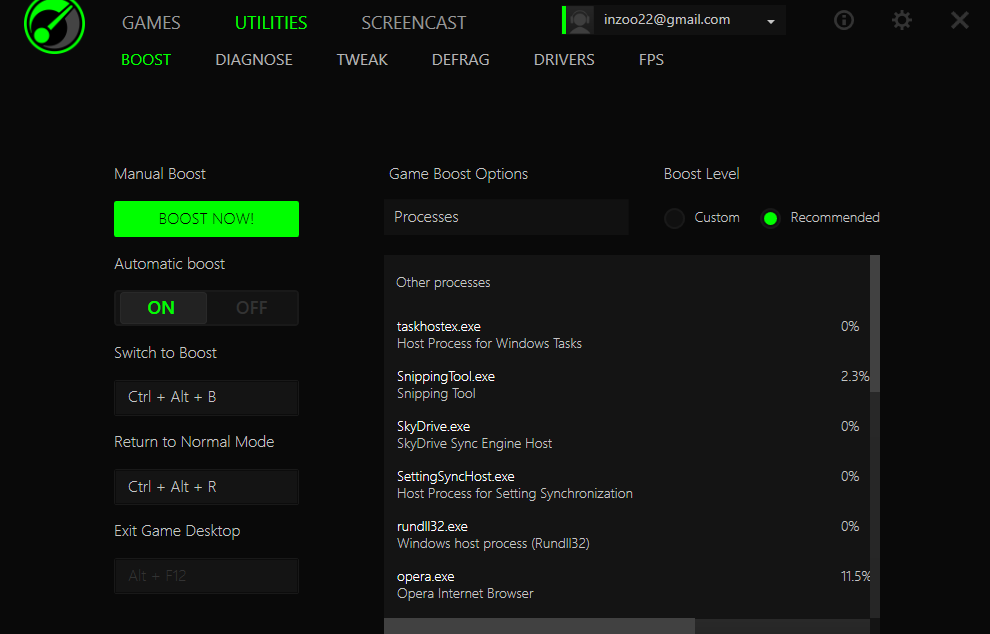Click the Switch to Boost hotkey field
This screenshot has height=634, width=990.
206,397
